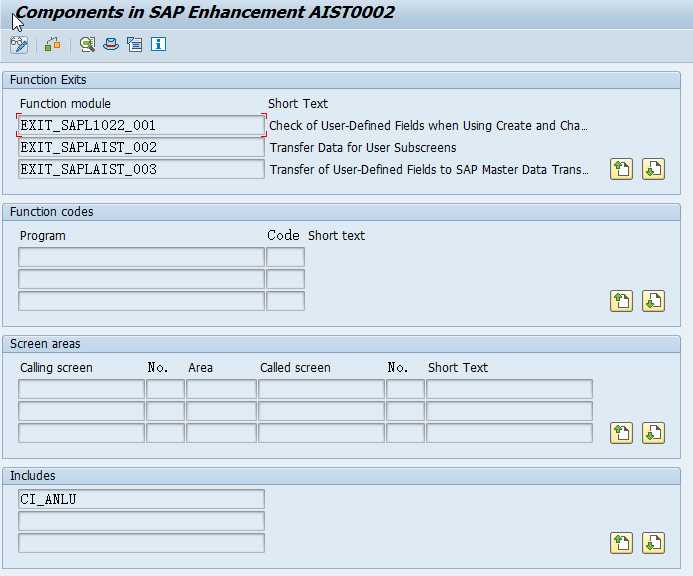The height and width of the screenshot is (576, 693).
Task: Click the first row Screen areas Short Text field
Action: (x=509, y=389)
